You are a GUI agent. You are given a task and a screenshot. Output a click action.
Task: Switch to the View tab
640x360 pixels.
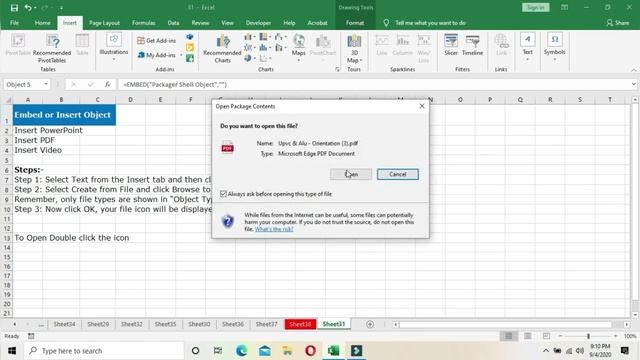(227, 23)
